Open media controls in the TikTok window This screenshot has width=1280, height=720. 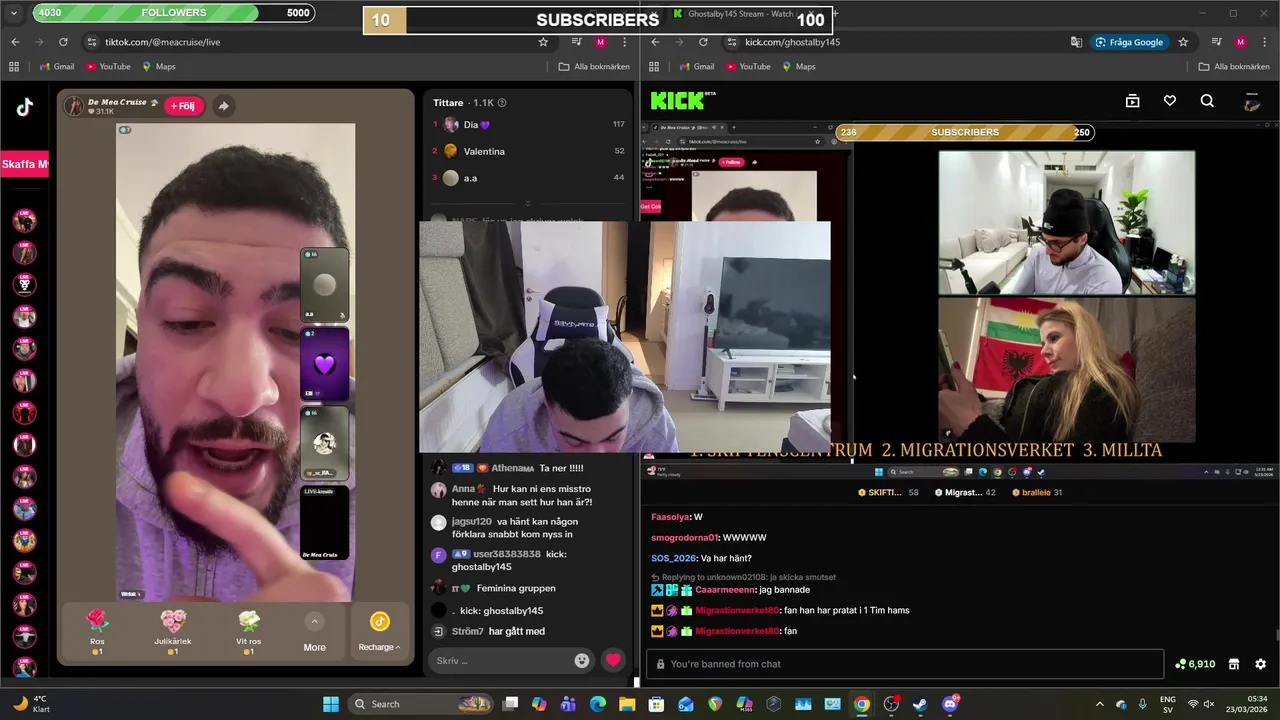tap(576, 42)
